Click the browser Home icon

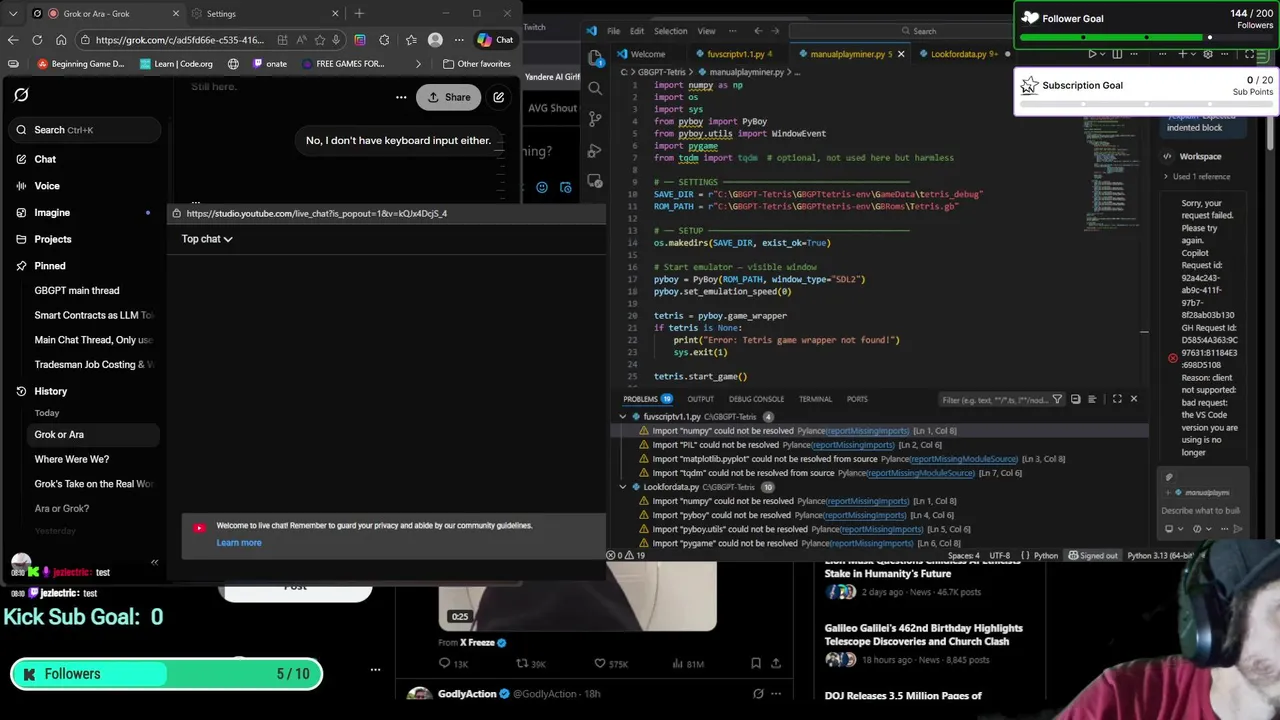[x=61, y=40]
